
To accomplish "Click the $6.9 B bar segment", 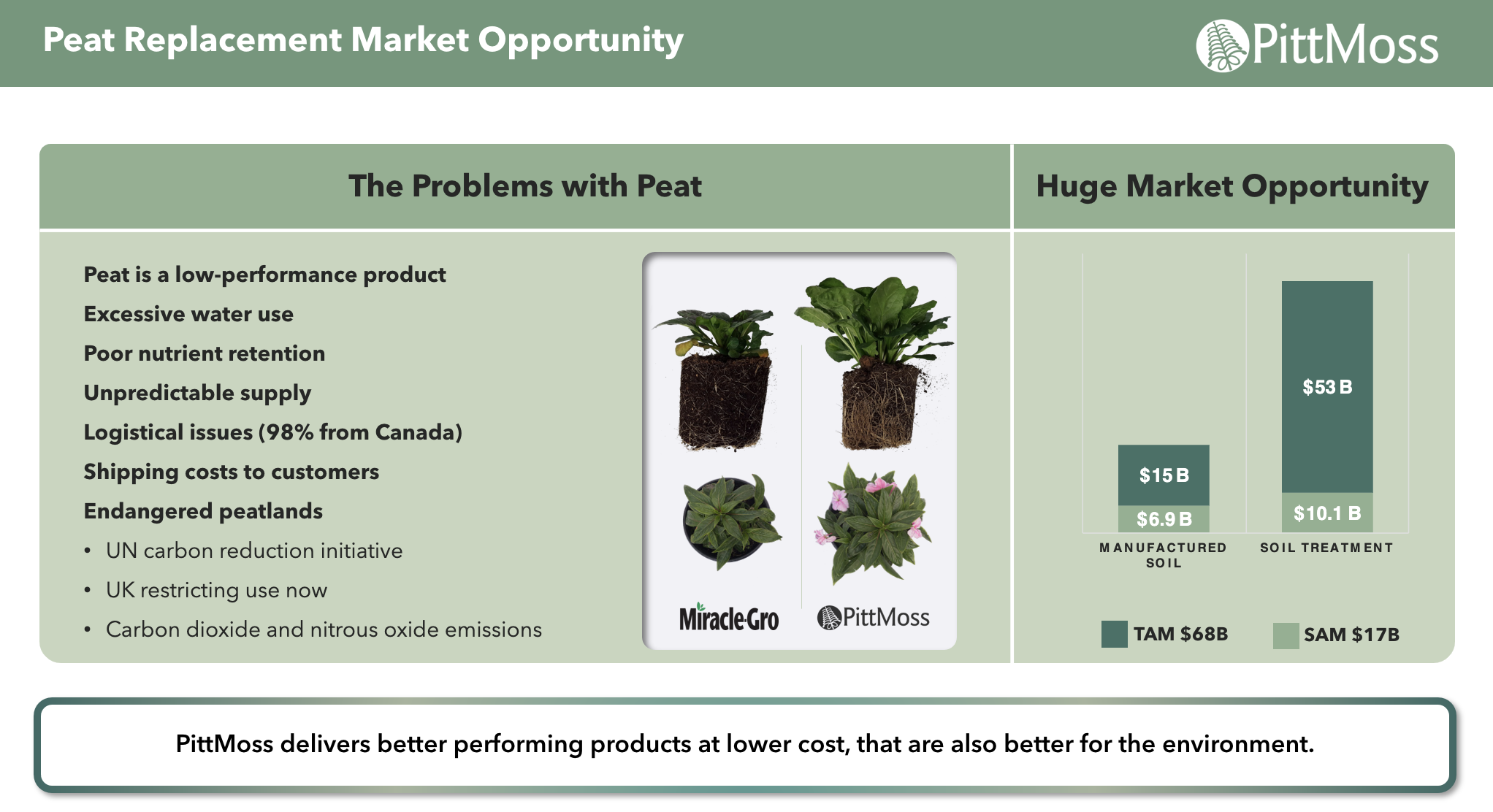I will [x=1164, y=519].
